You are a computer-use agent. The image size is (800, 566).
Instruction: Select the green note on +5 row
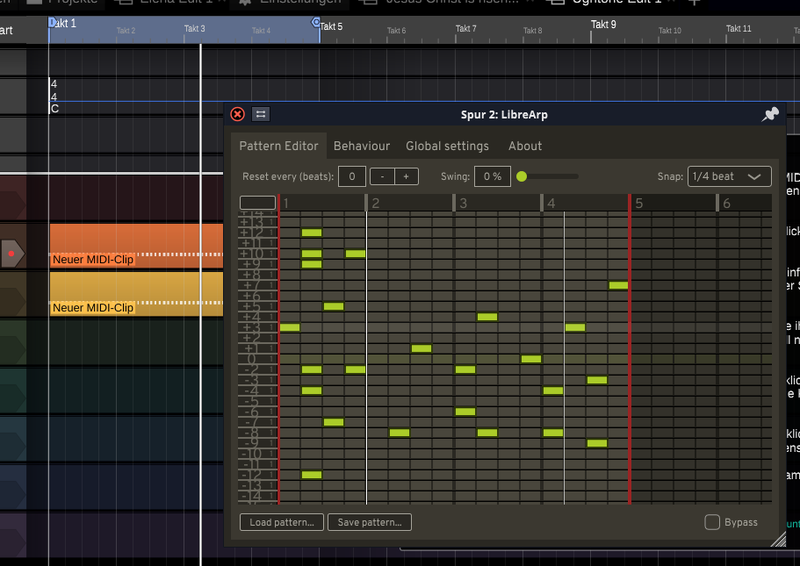[x=334, y=306]
